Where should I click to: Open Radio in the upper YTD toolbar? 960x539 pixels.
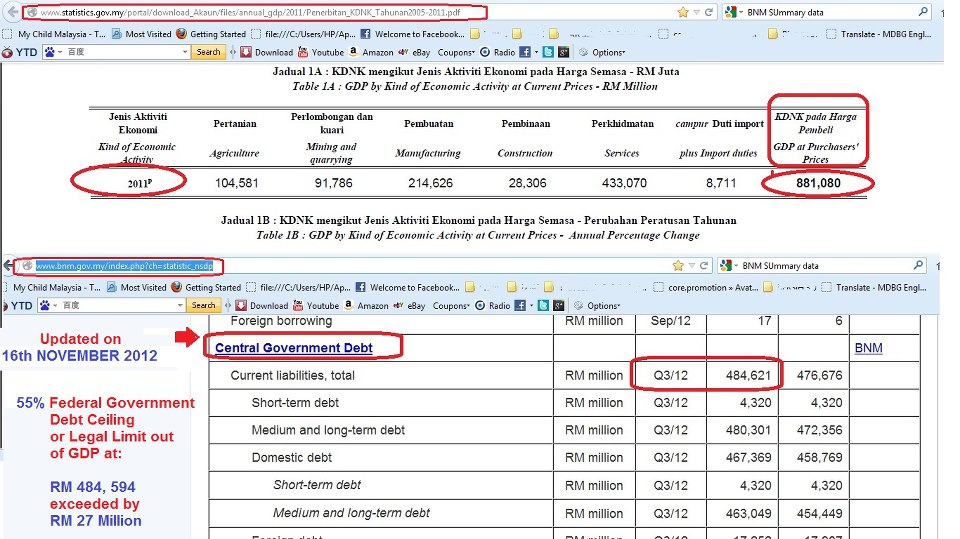click(497, 53)
